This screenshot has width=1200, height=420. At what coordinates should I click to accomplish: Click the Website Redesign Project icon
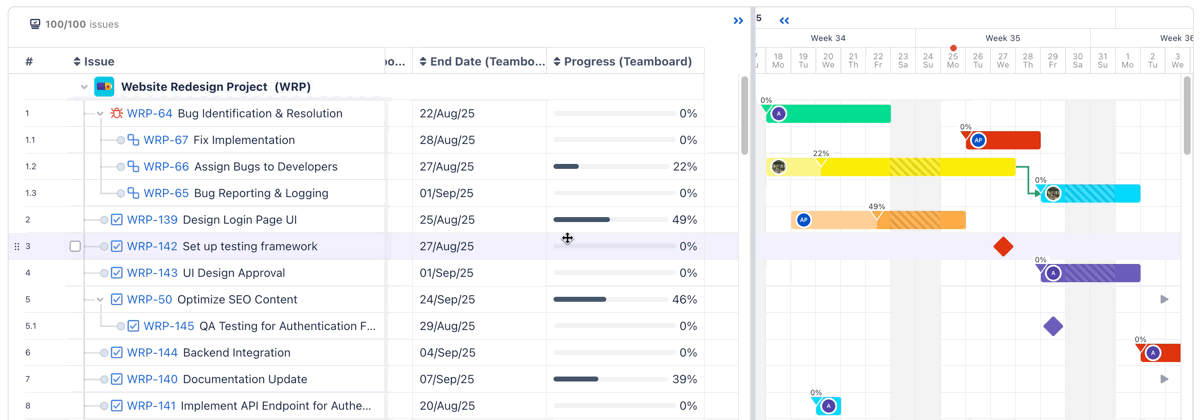click(104, 87)
